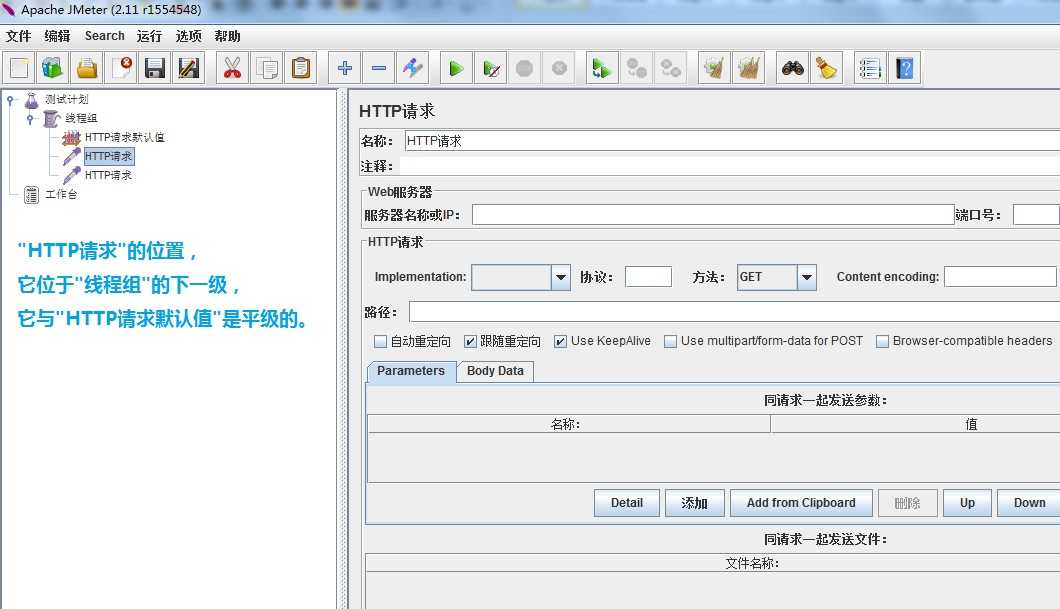The width and height of the screenshot is (1060, 609).
Task: Start the test with green play icon
Action: (456, 68)
